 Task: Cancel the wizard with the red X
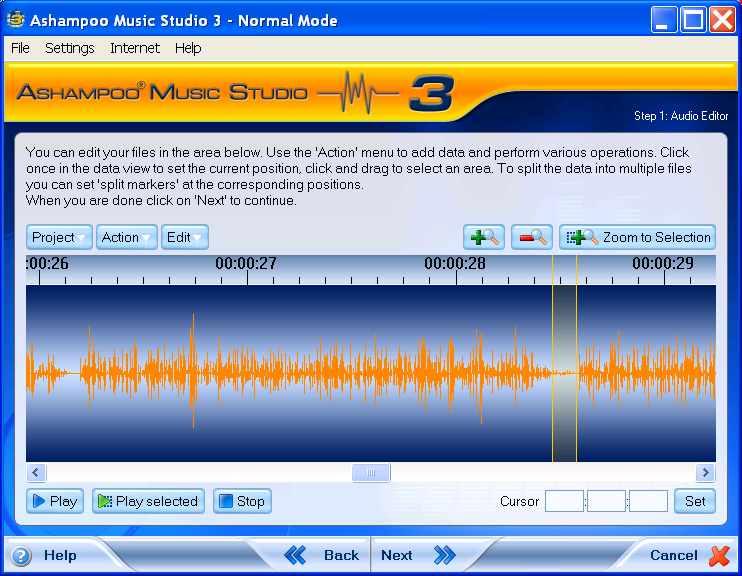click(719, 556)
